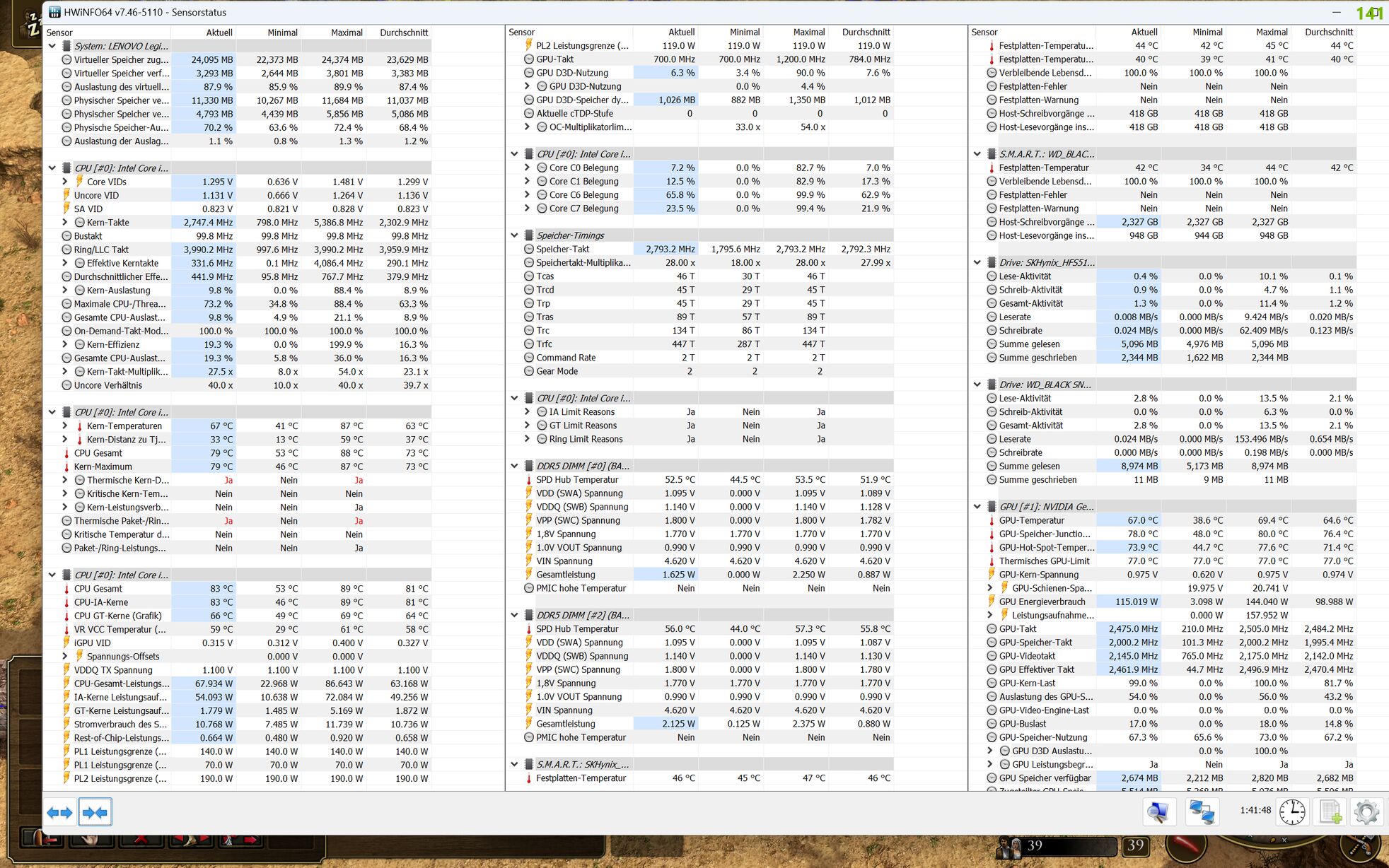Expand the GPU-Schienen-Spa... row
The image size is (1389, 868).
990,588
